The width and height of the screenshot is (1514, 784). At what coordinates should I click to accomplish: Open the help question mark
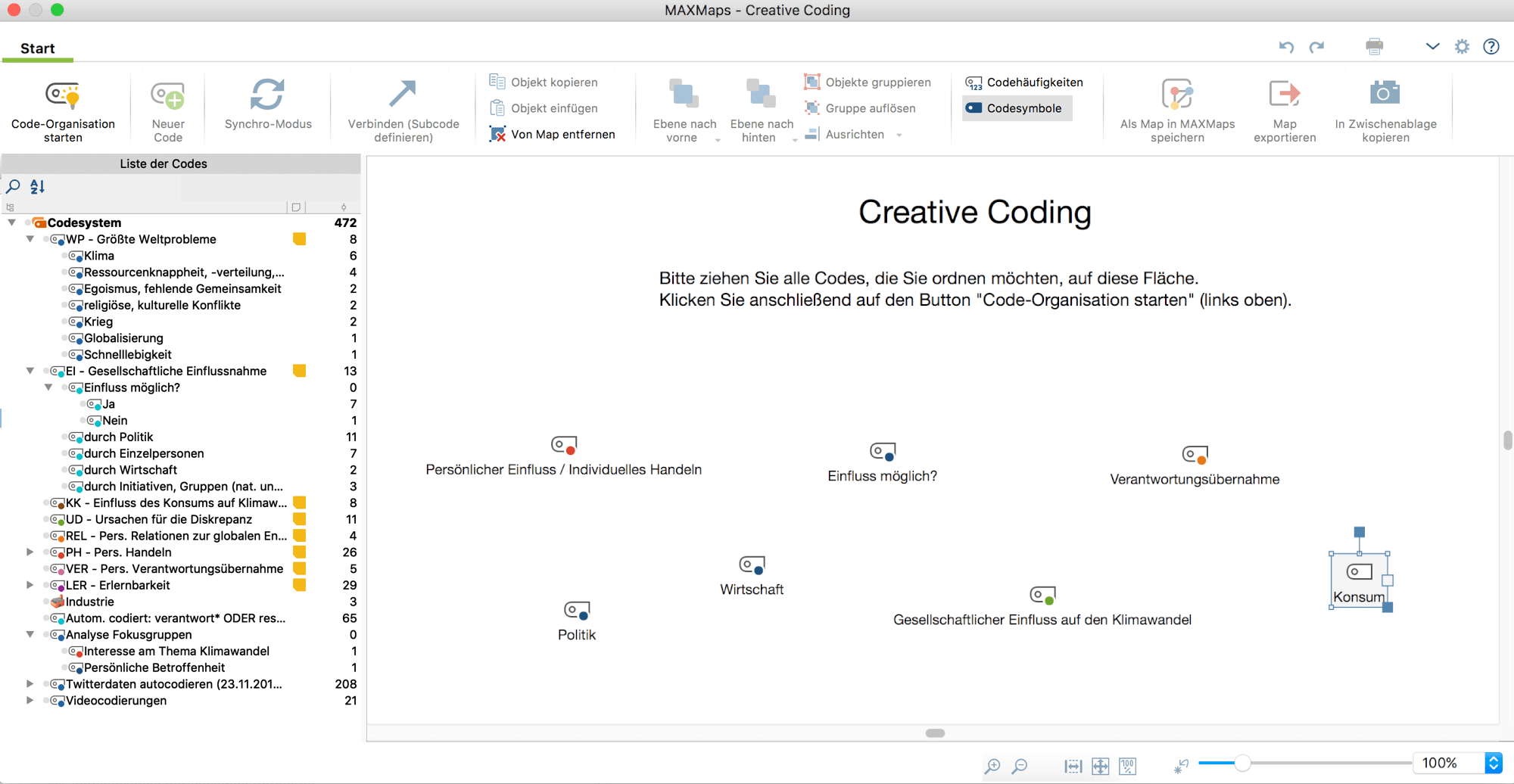[1491, 46]
